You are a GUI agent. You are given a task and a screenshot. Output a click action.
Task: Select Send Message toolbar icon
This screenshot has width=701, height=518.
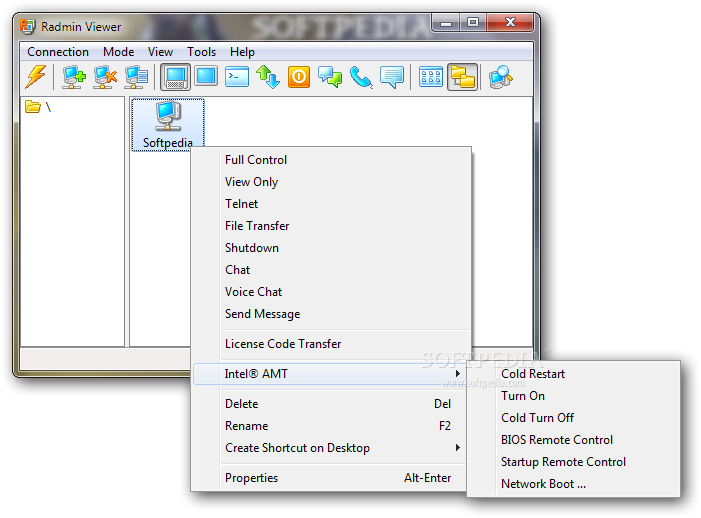pos(392,77)
